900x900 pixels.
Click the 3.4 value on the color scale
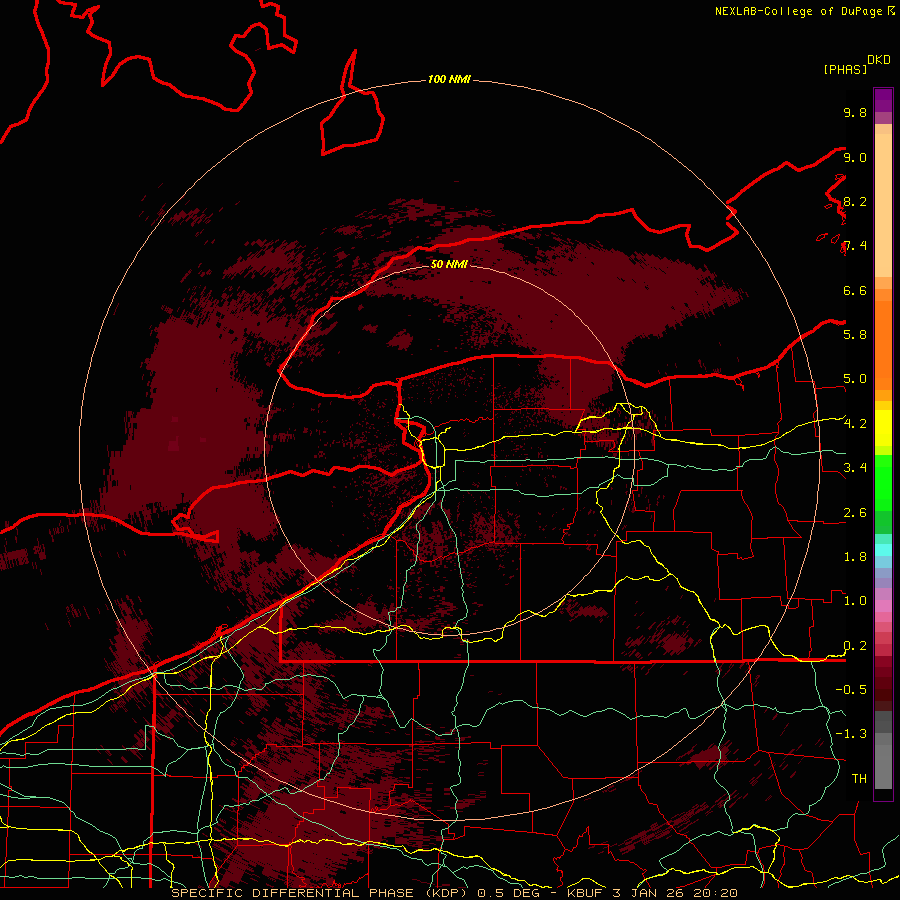855,468
